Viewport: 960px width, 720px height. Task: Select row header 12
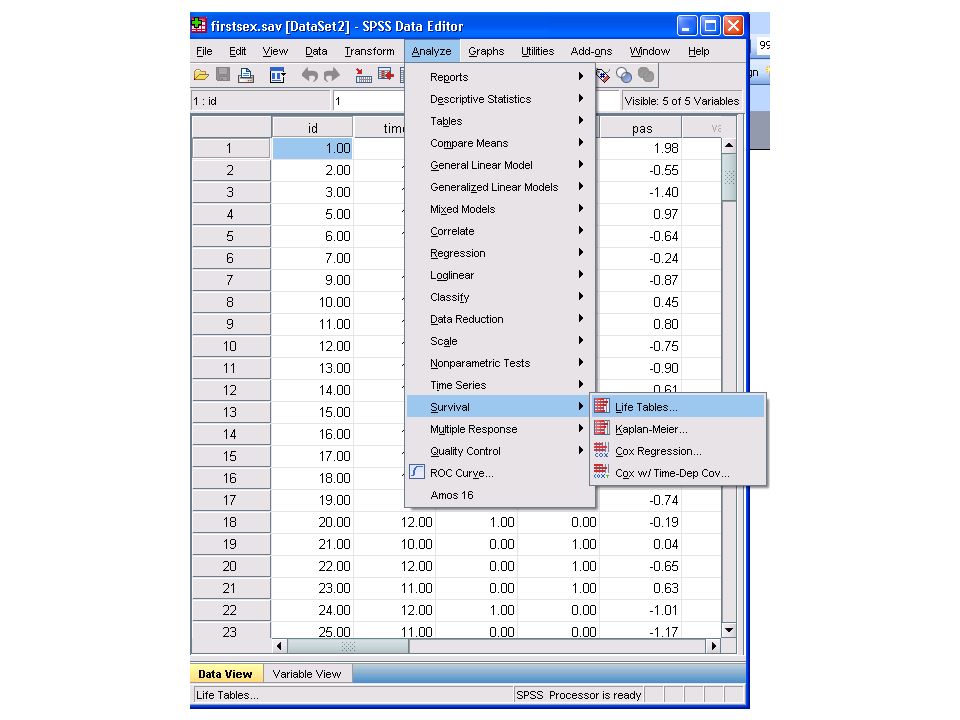click(231, 390)
